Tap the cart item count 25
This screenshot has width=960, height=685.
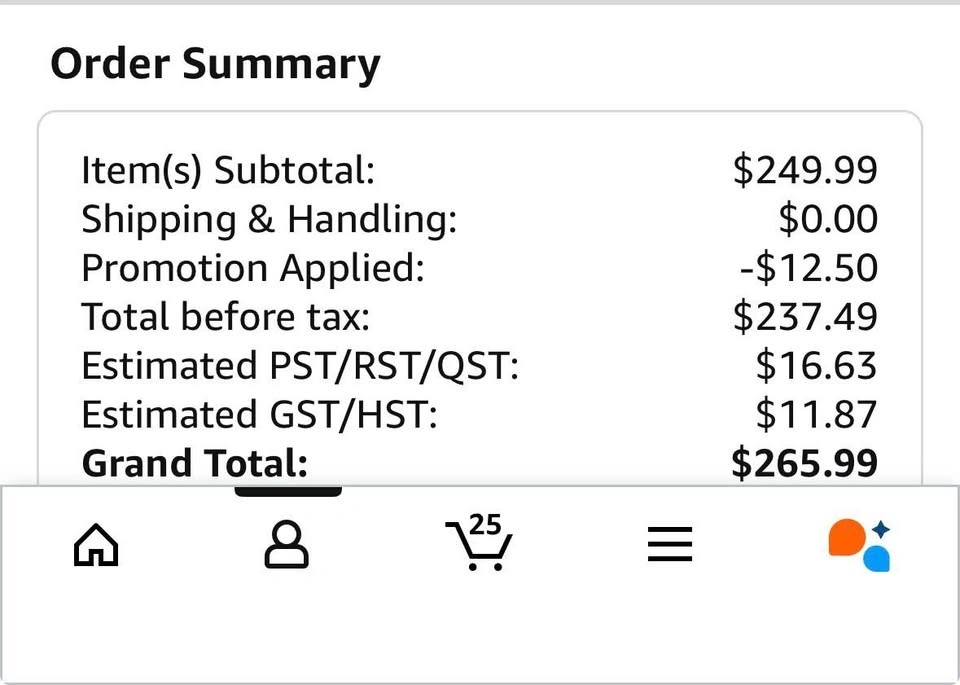485,524
